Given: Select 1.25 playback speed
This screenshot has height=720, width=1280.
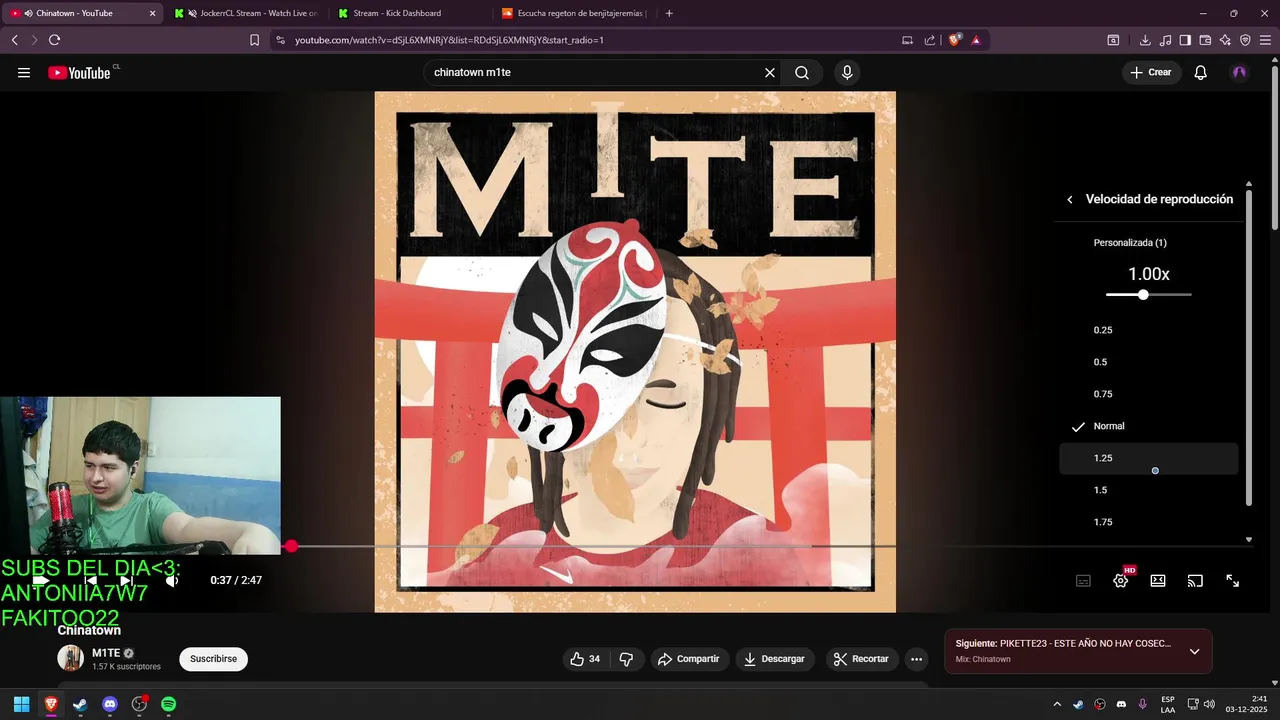Looking at the screenshot, I should pyautogui.click(x=1149, y=458).
